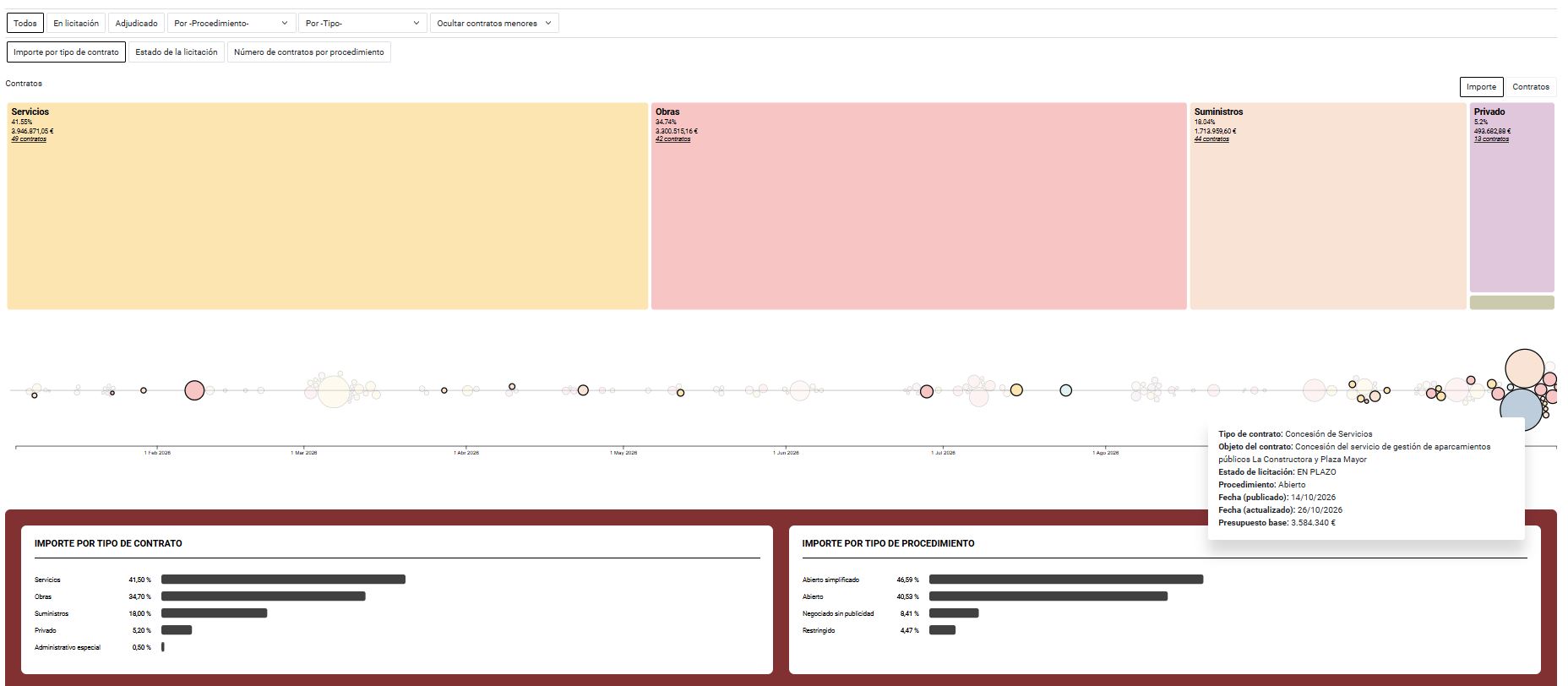
Task: Click the Administrativo especial label
Action: (68, 647)
